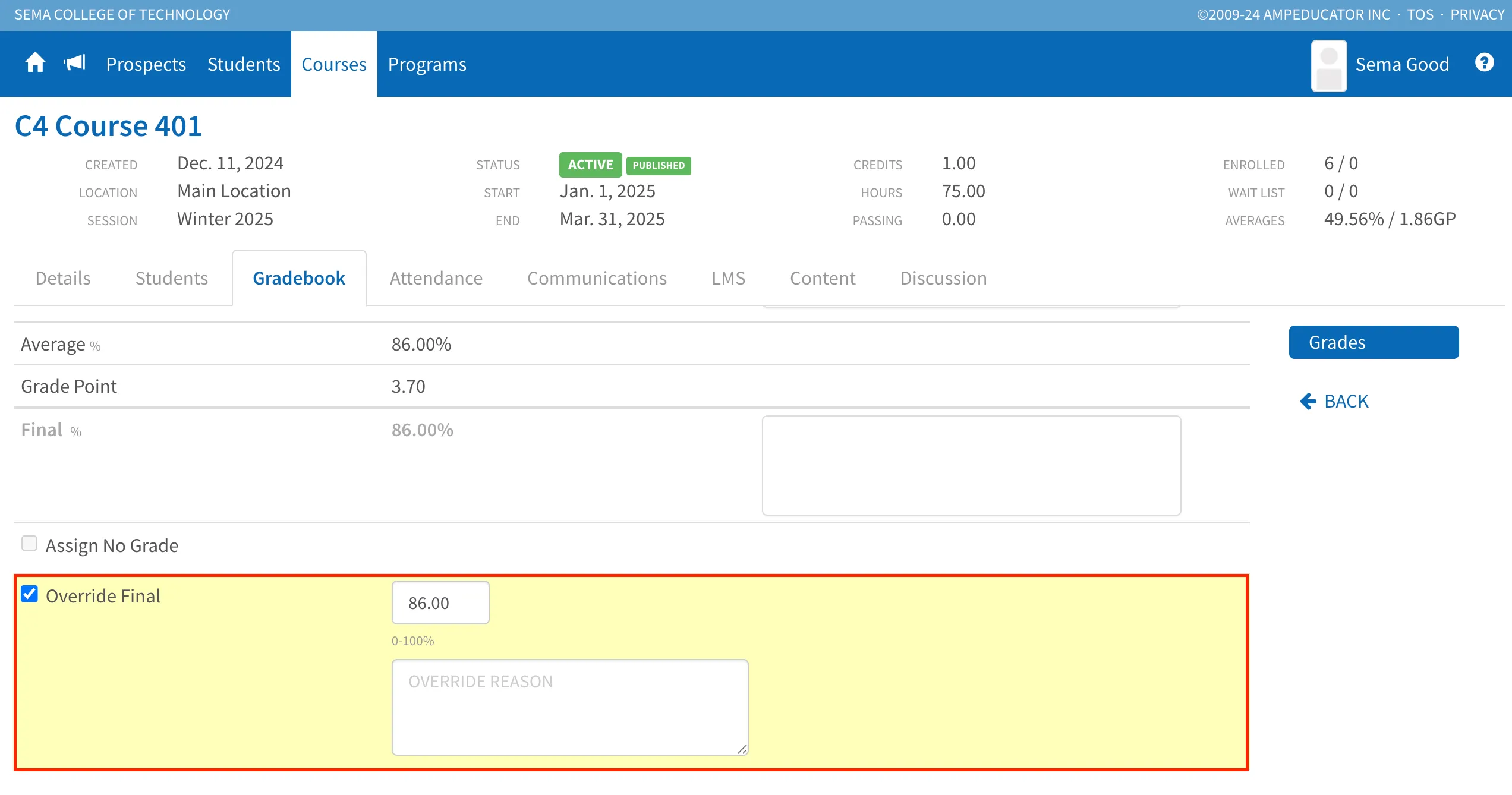Click the Average 86.00% value

421,344
